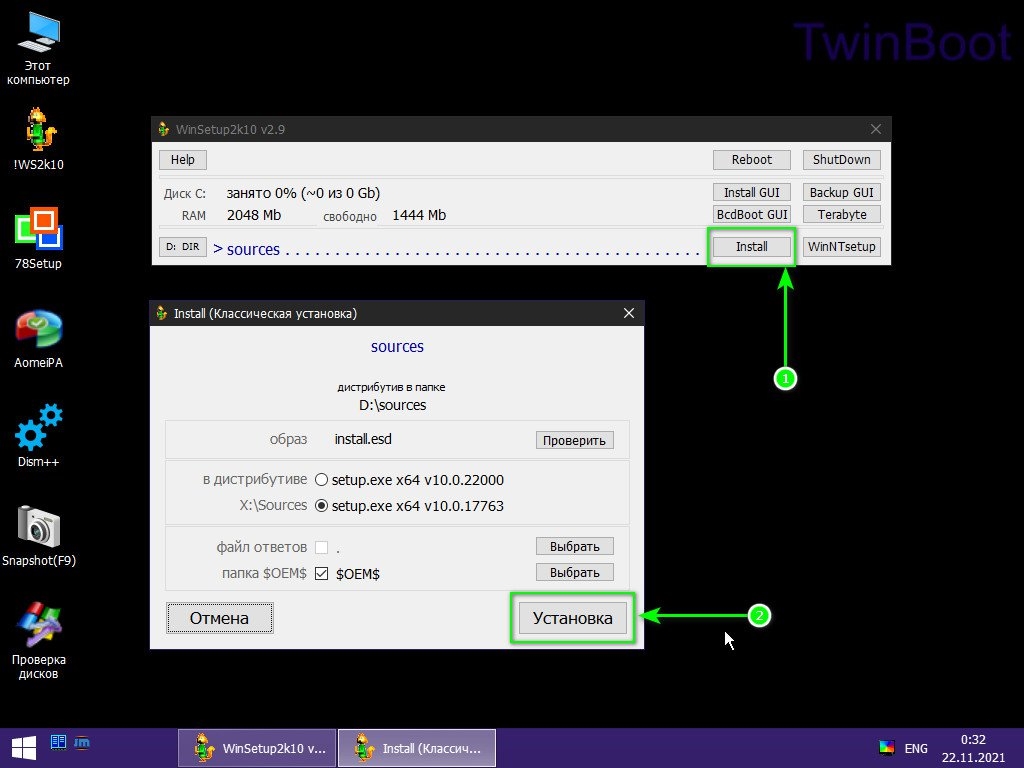Click the ShutDown button

(841, 160)
